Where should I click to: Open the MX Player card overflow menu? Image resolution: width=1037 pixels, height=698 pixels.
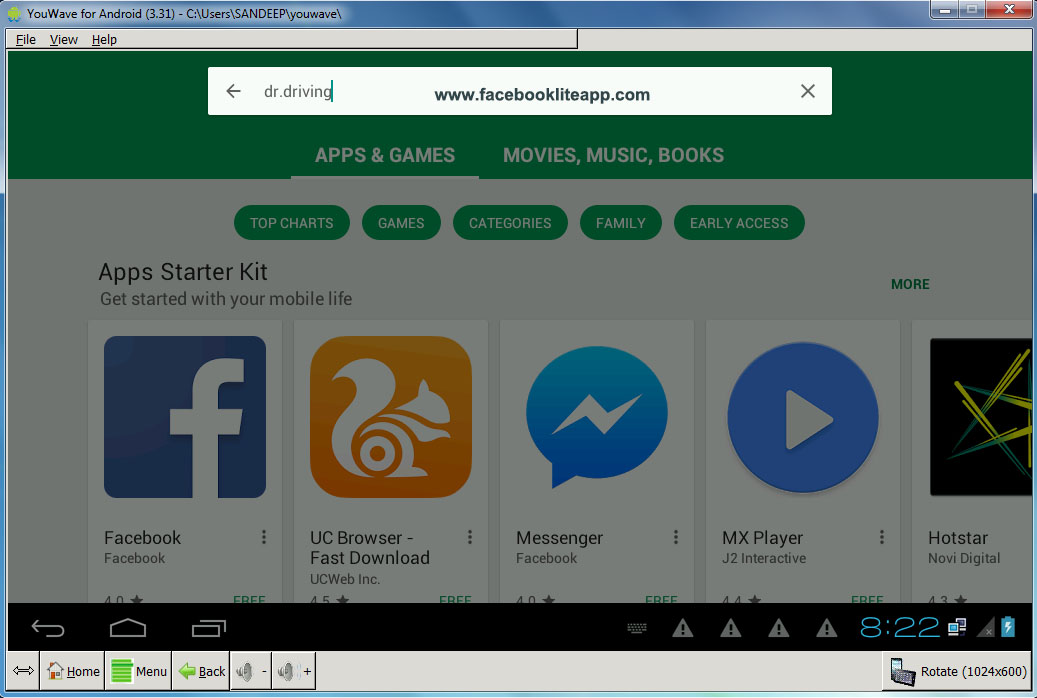pos(882,537)
